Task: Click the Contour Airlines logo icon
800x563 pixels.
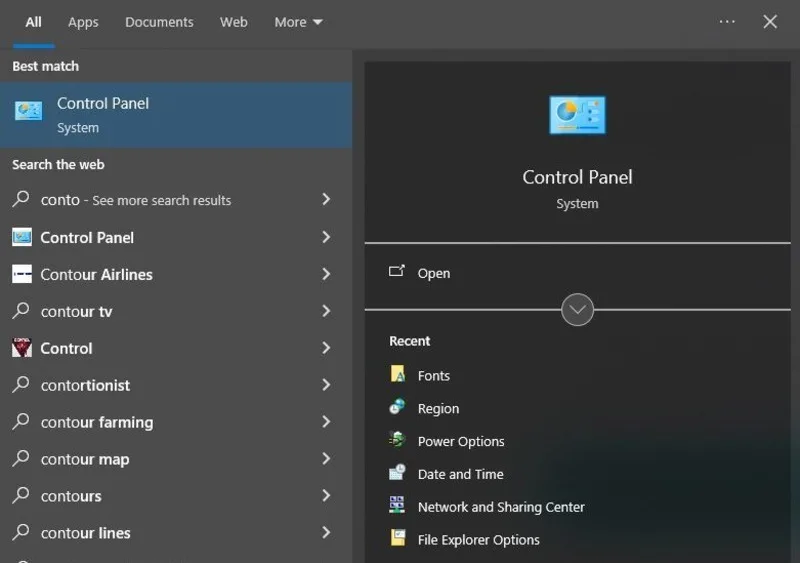Action: [22, 274]
